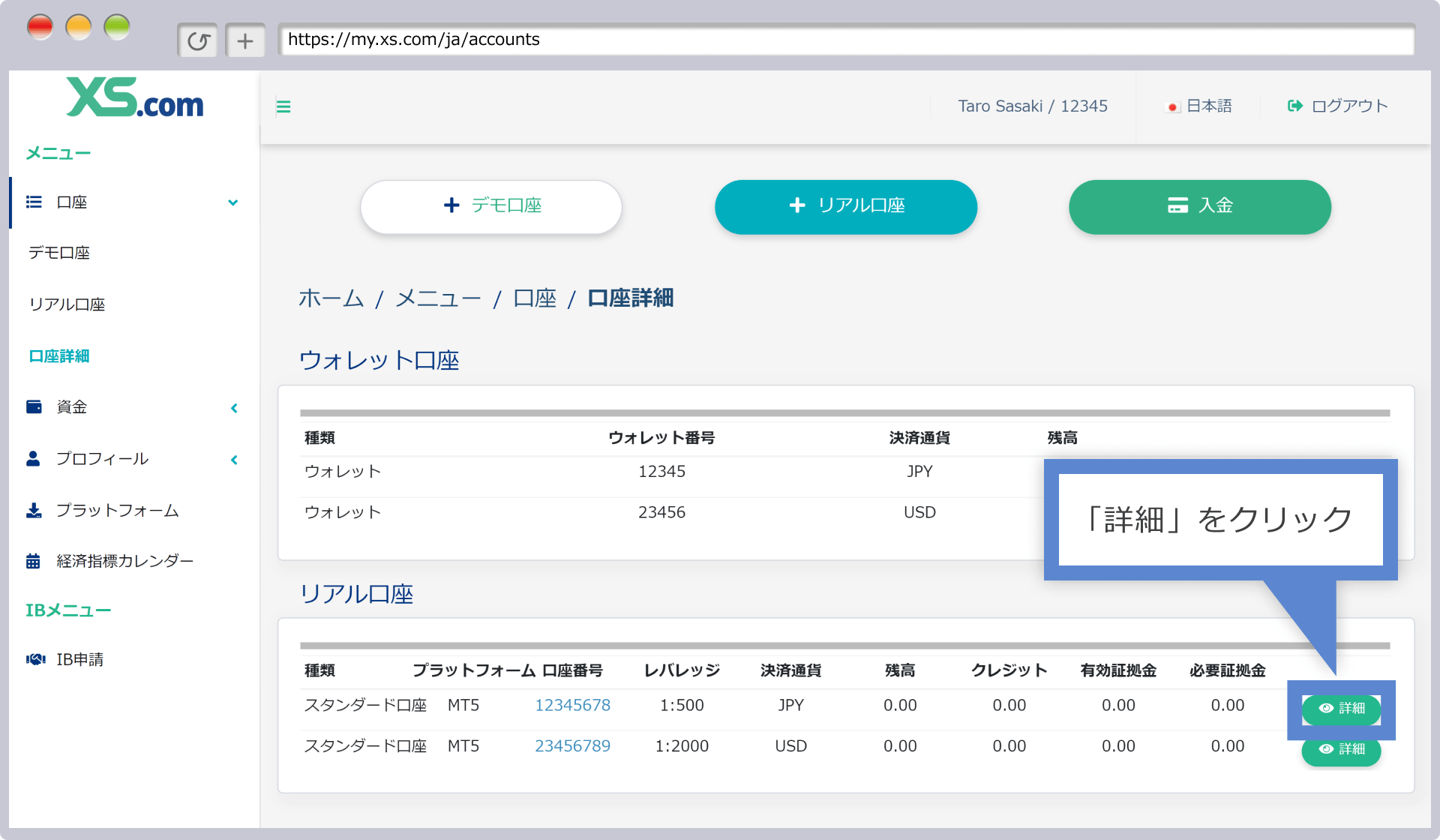Click 詳細 button for account 12345678
This screenshot has width=1440, height=840.
(x=1341, y=709)
